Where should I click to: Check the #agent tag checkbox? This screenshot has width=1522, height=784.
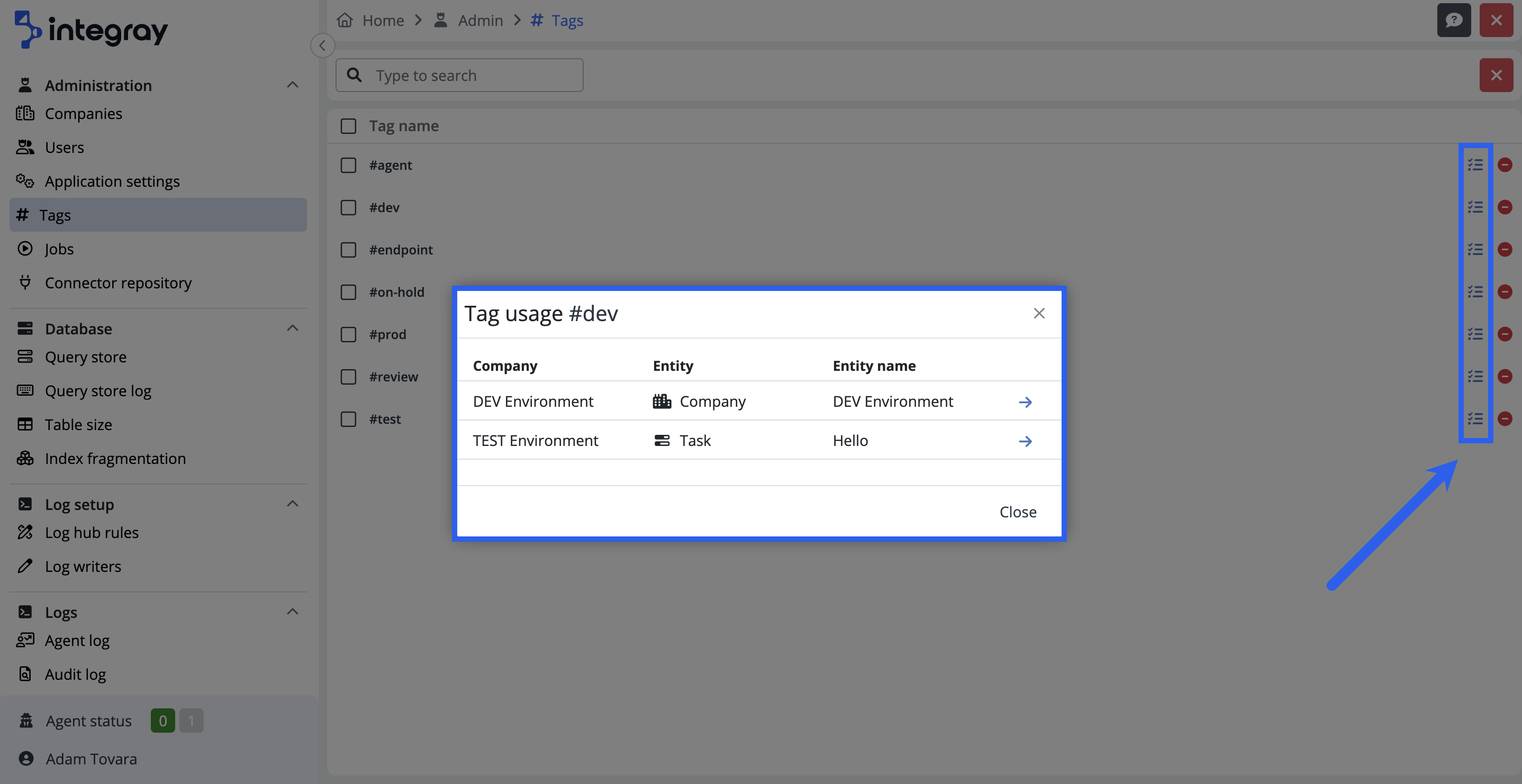[349, 165]
